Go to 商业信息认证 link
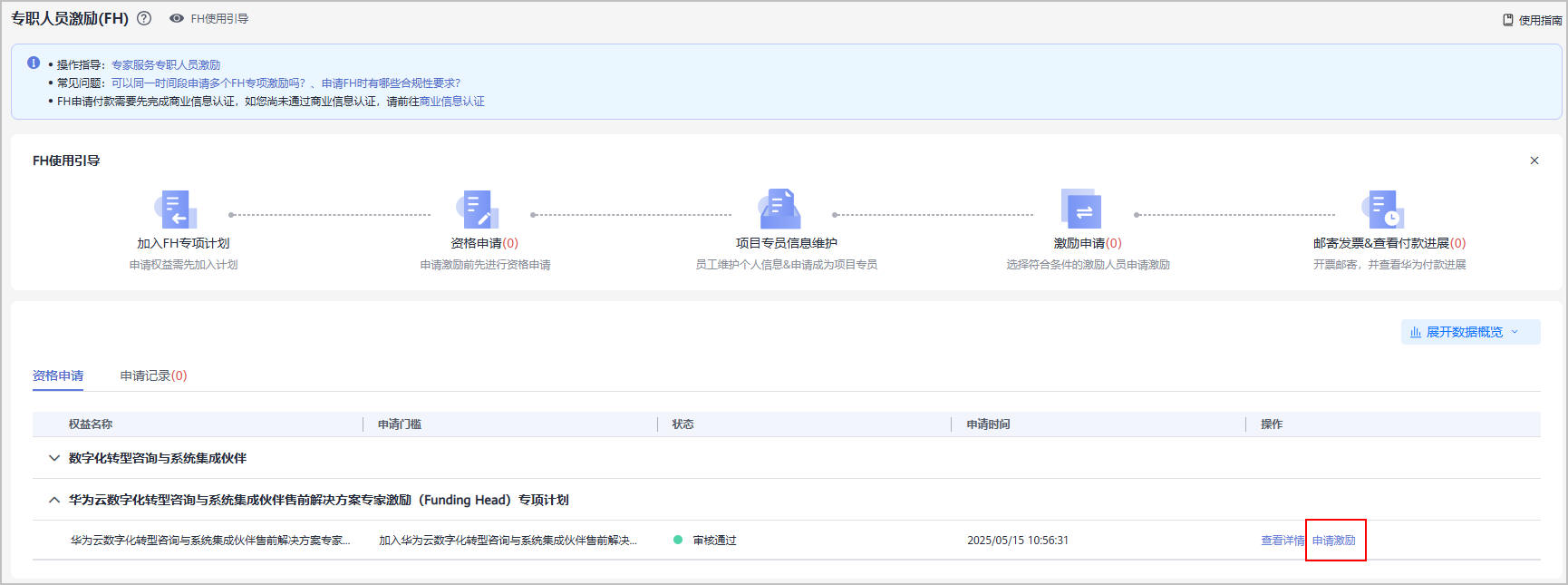The height and width of the screenshot is (585, 1568). (452, 102)
